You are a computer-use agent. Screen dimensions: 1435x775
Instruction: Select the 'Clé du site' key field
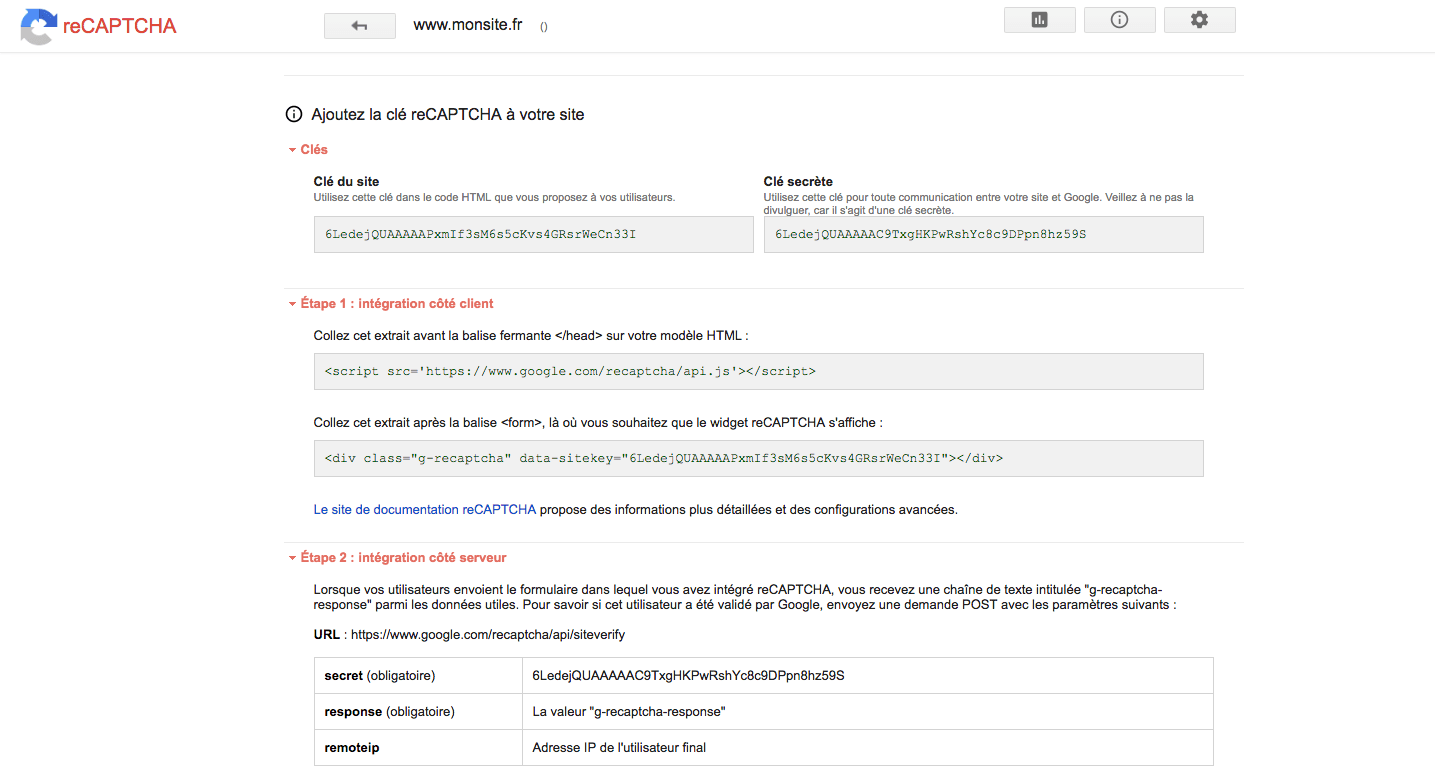click(x=533, y=235)
